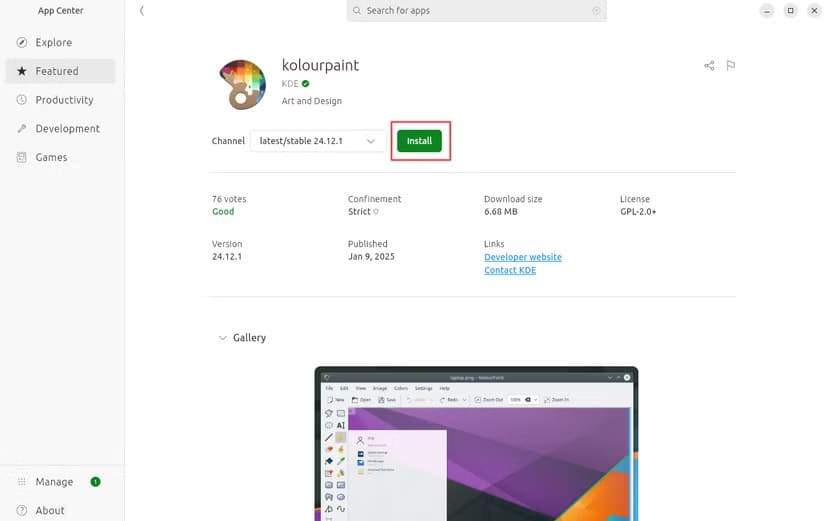
Task: Click the report flag icon
Action: pos(731,66)
